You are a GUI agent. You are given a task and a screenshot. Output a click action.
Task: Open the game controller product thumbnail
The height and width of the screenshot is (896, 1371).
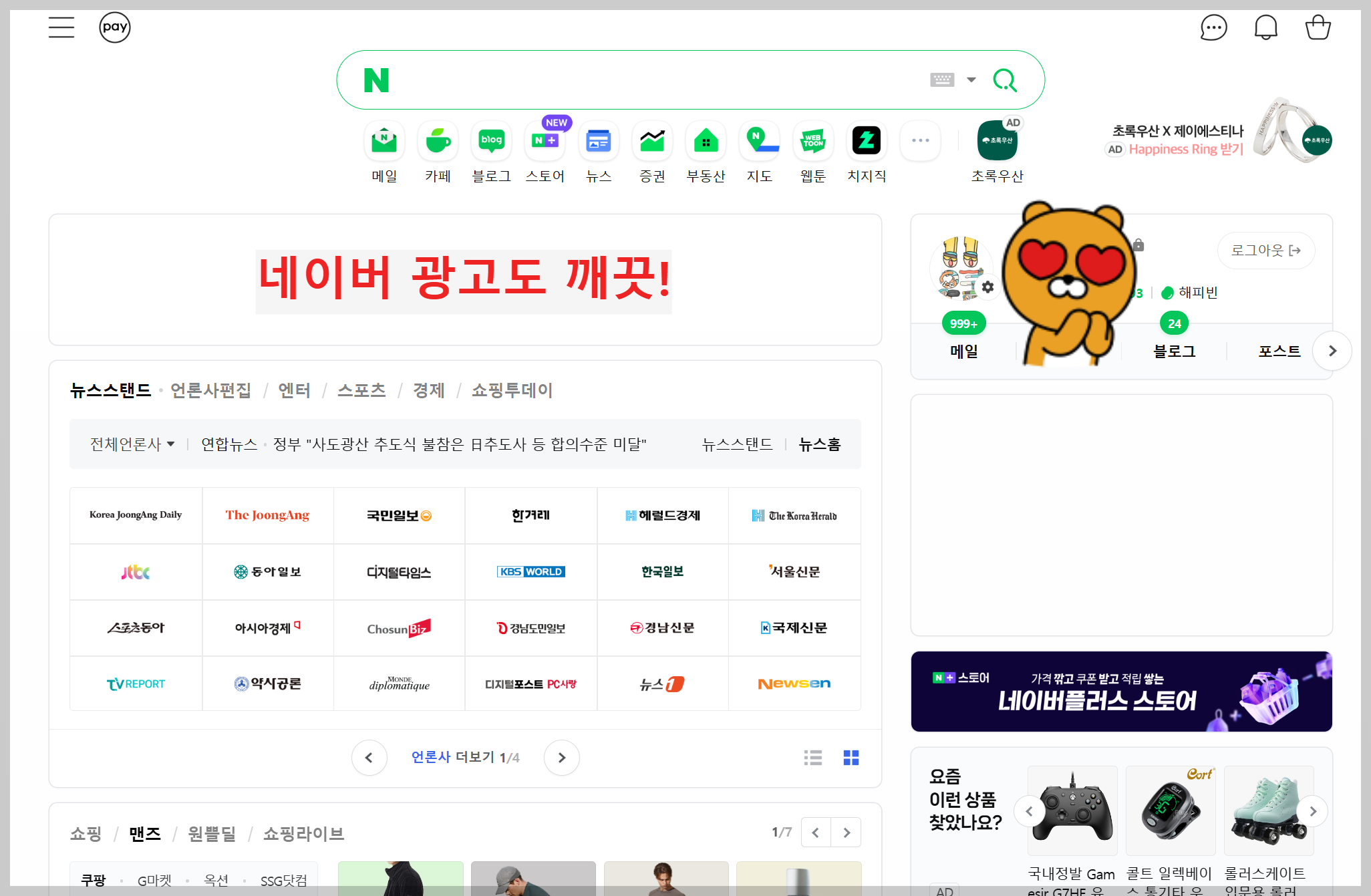[1072, 810]
